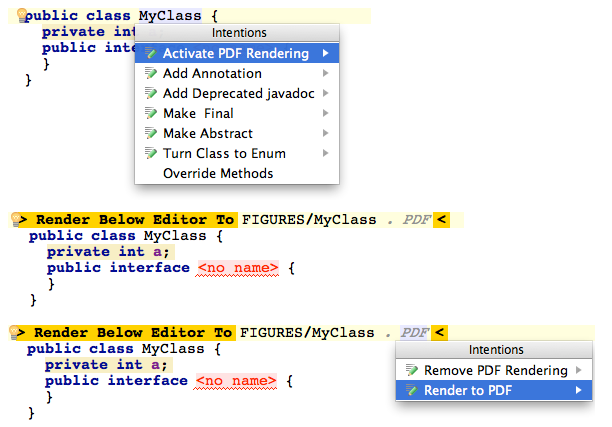Expand the Render to PDF submenu arrow
This screenshot has height=427, width=612.
pyautogui.click(x=578, y=390)
